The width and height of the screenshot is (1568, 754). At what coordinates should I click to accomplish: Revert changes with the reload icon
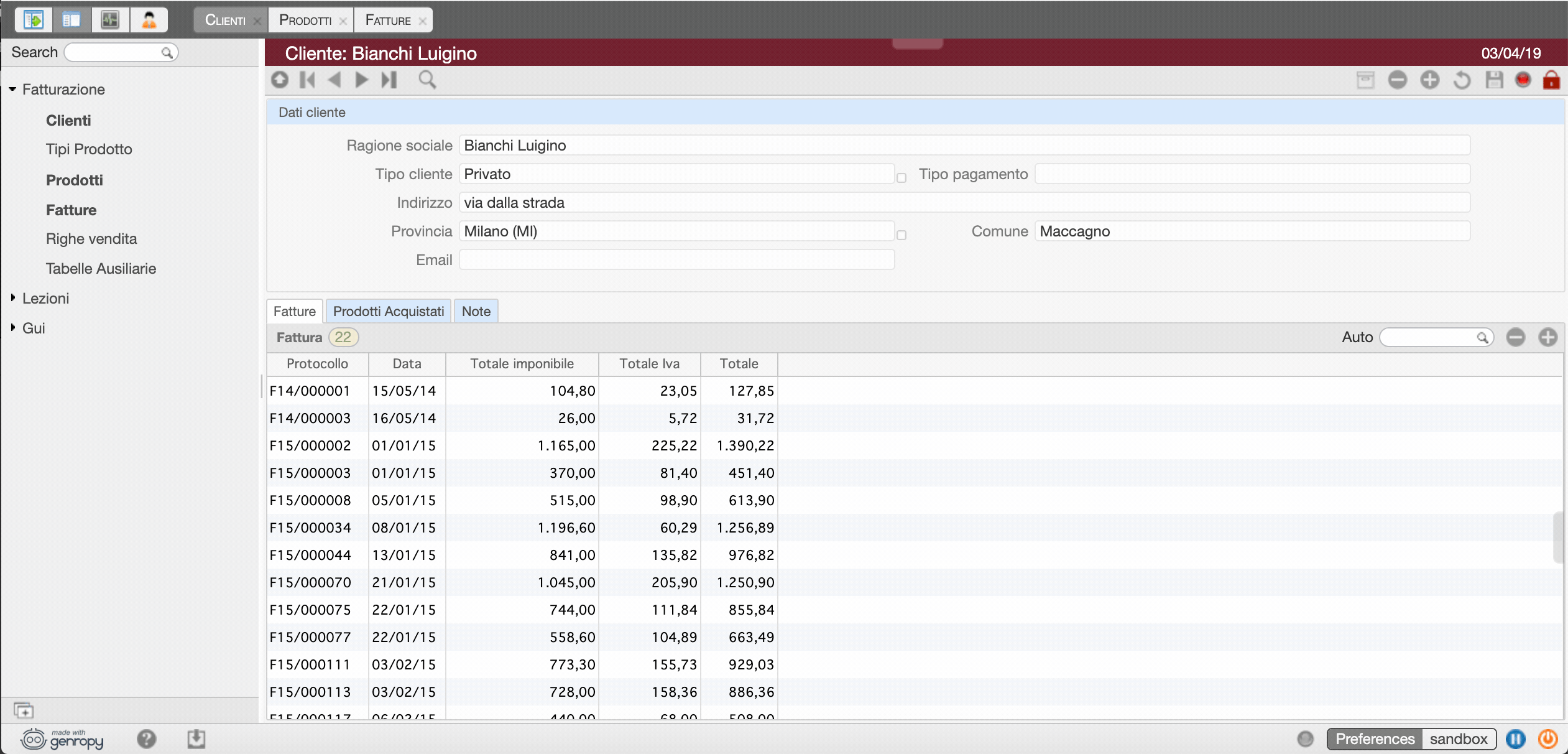coord(1462,80)
